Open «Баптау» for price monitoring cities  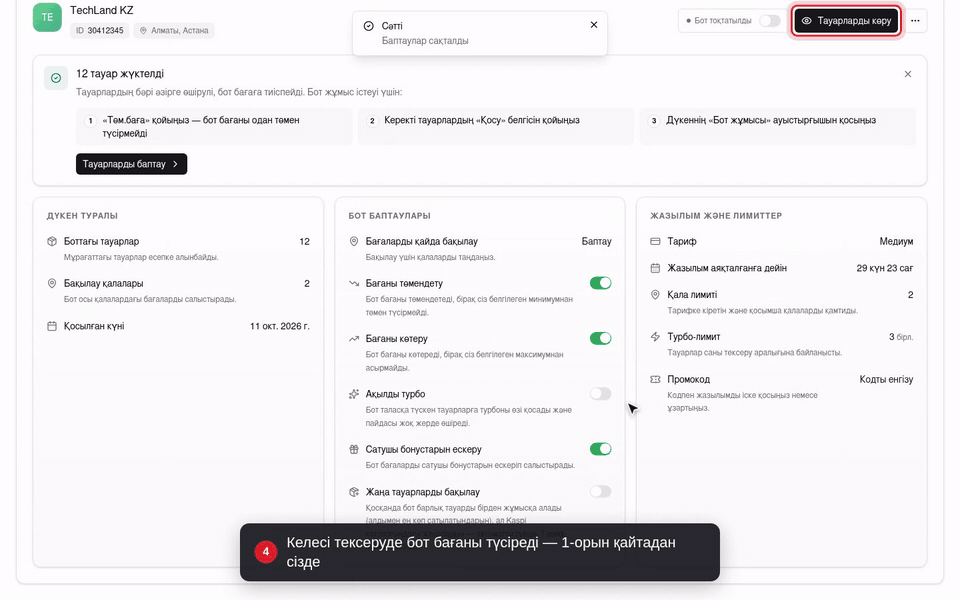point(596,241)
